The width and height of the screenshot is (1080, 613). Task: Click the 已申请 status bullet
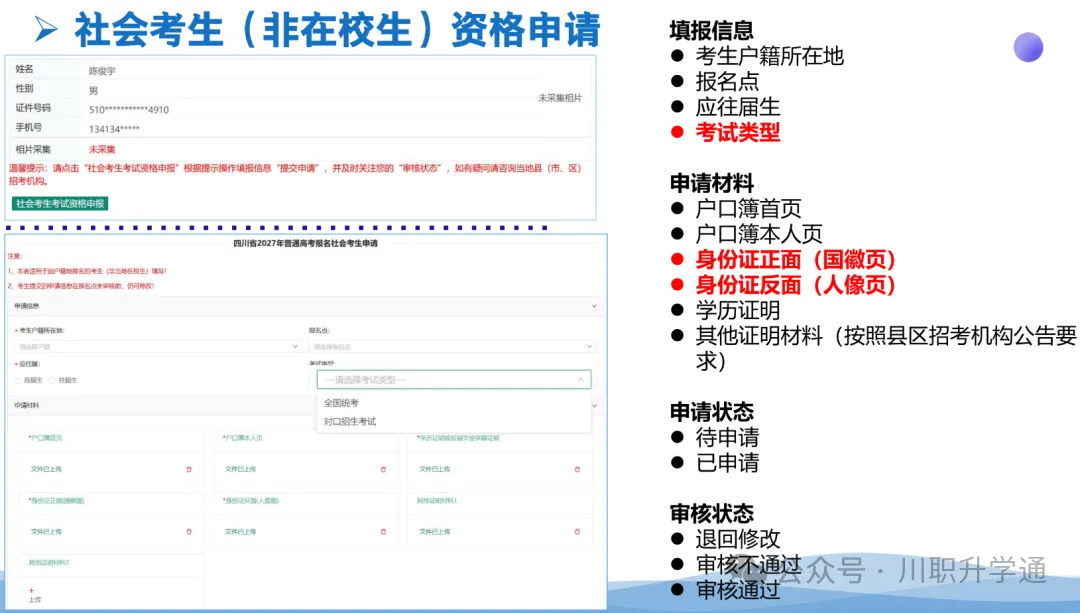(x=727, y=463)
